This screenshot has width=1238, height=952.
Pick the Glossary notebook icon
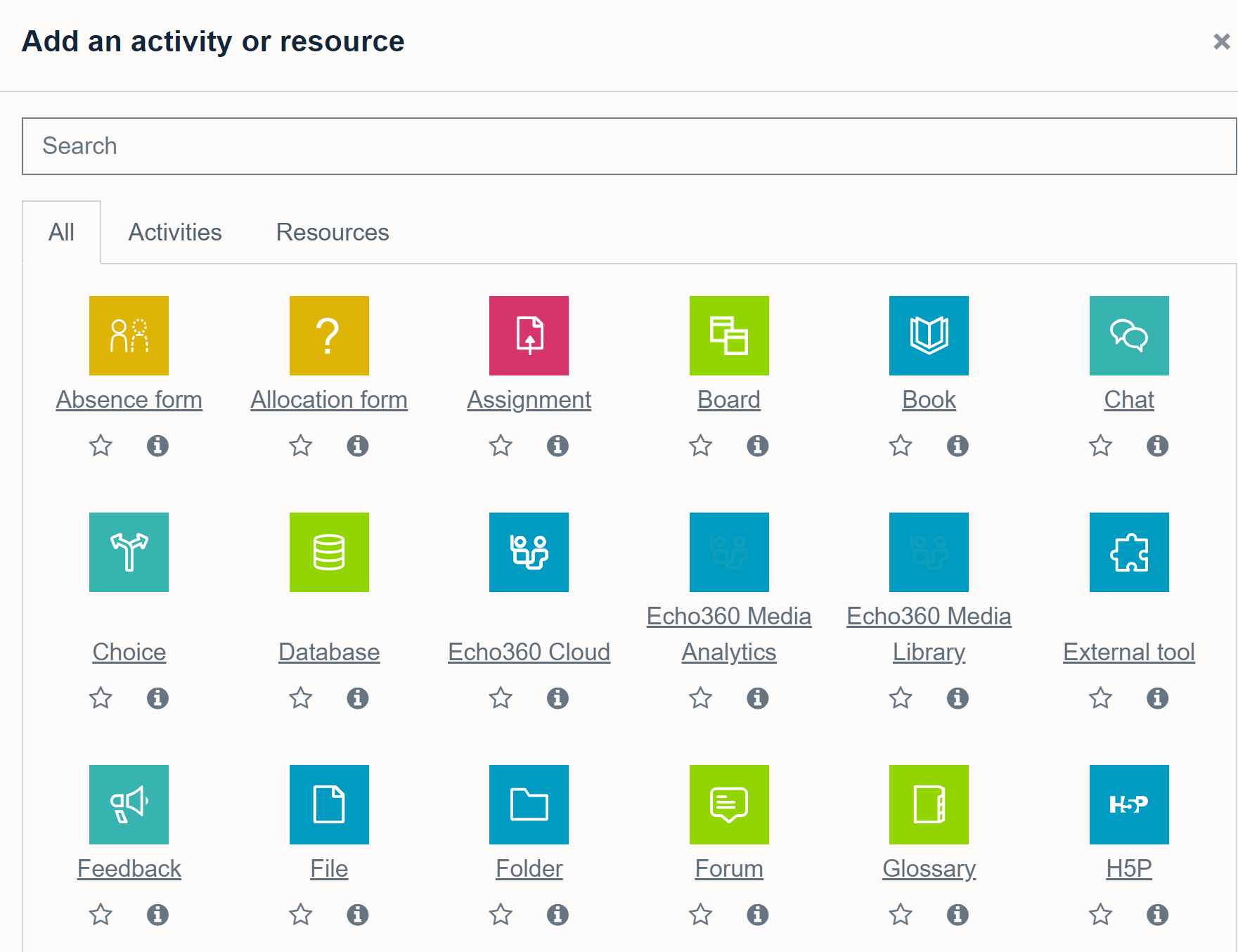click(x=929, y=804)
